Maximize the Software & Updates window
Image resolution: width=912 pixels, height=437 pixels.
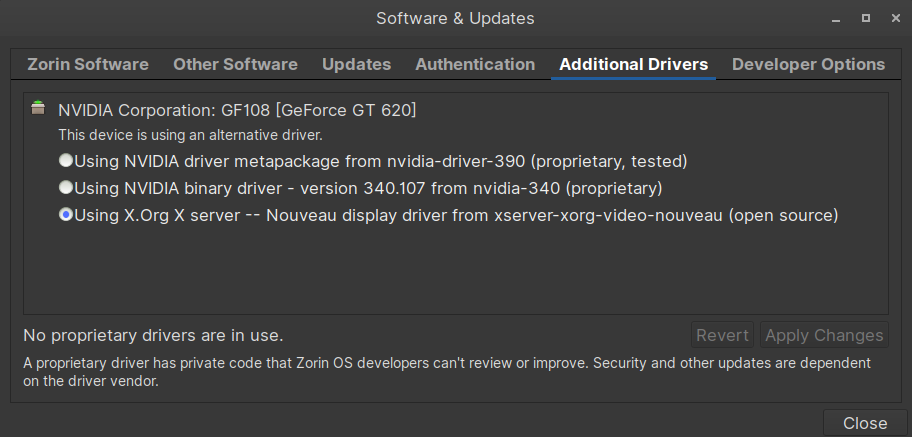coord(866,18)
